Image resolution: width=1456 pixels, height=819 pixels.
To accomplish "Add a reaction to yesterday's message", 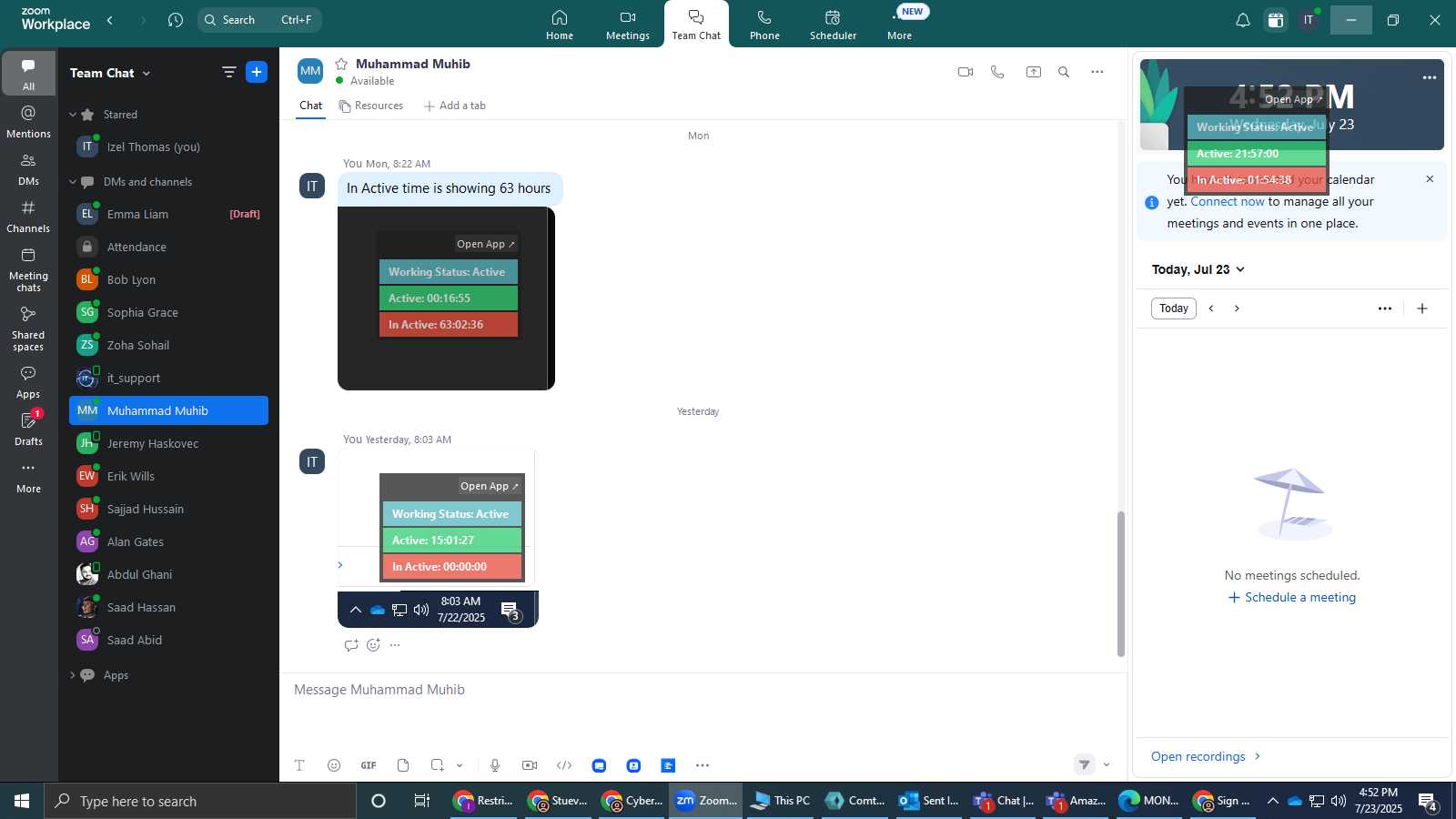I will click(x=373, y=645).
